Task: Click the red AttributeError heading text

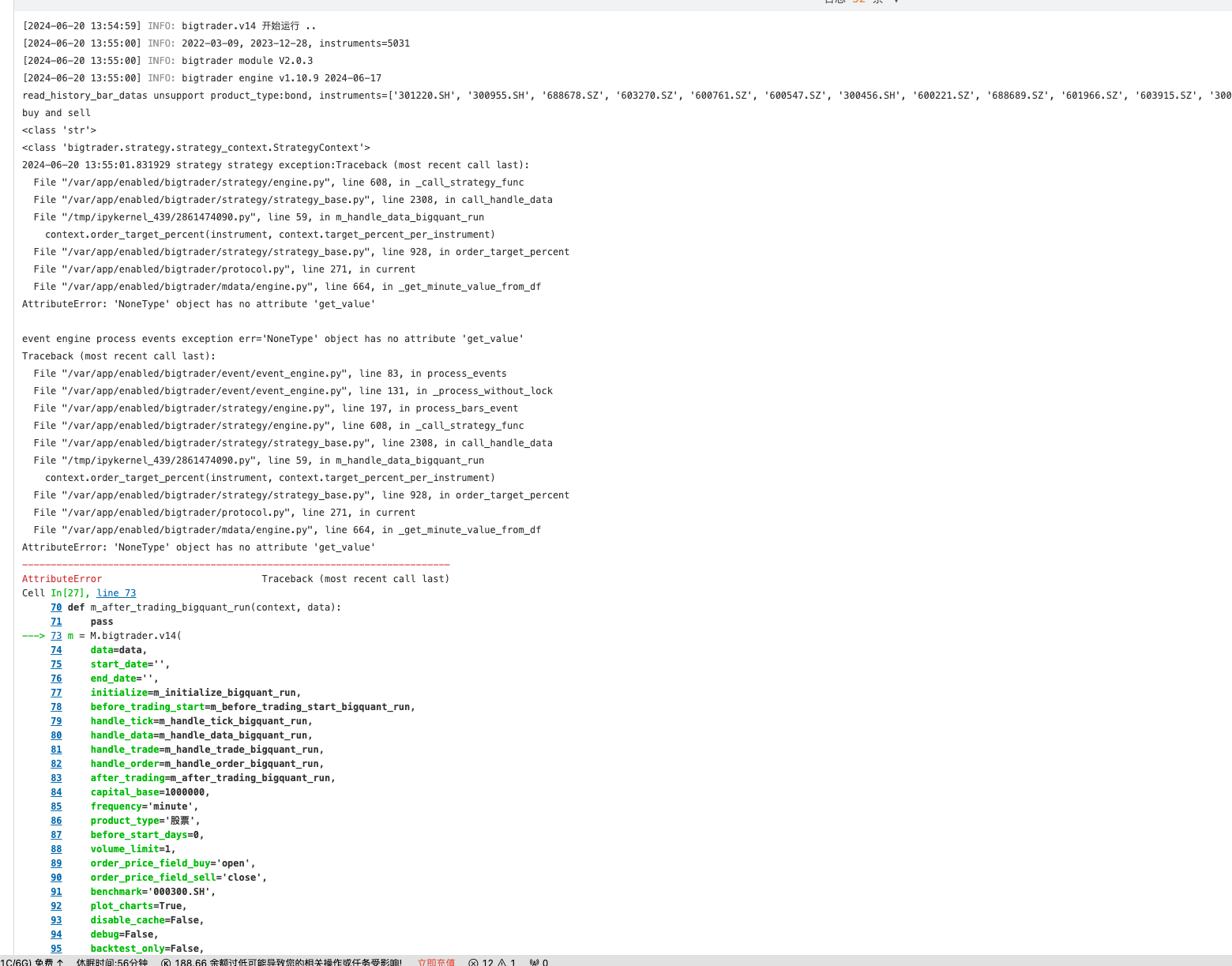Action: coord(62,579)
